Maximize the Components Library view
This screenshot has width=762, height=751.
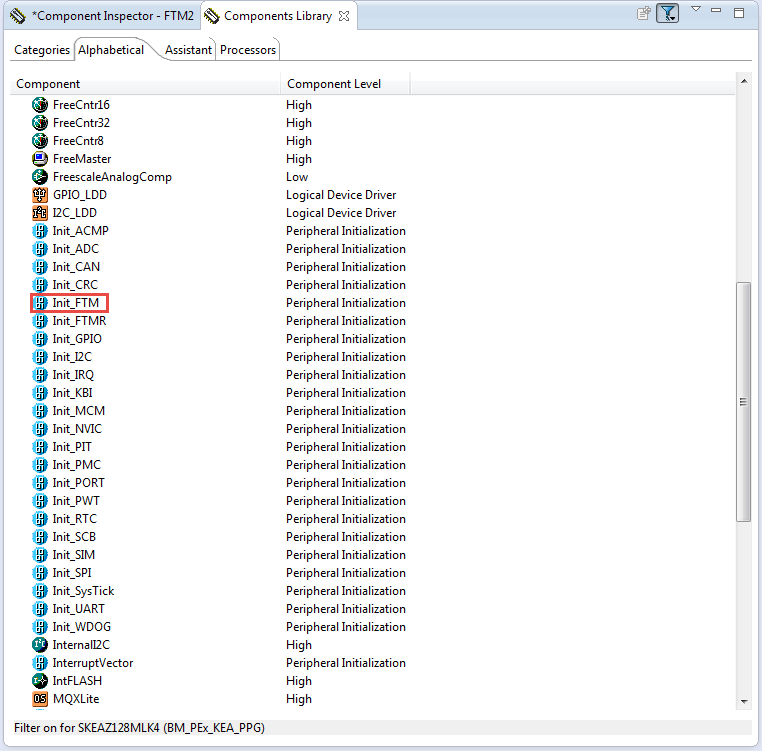[739, 13]
